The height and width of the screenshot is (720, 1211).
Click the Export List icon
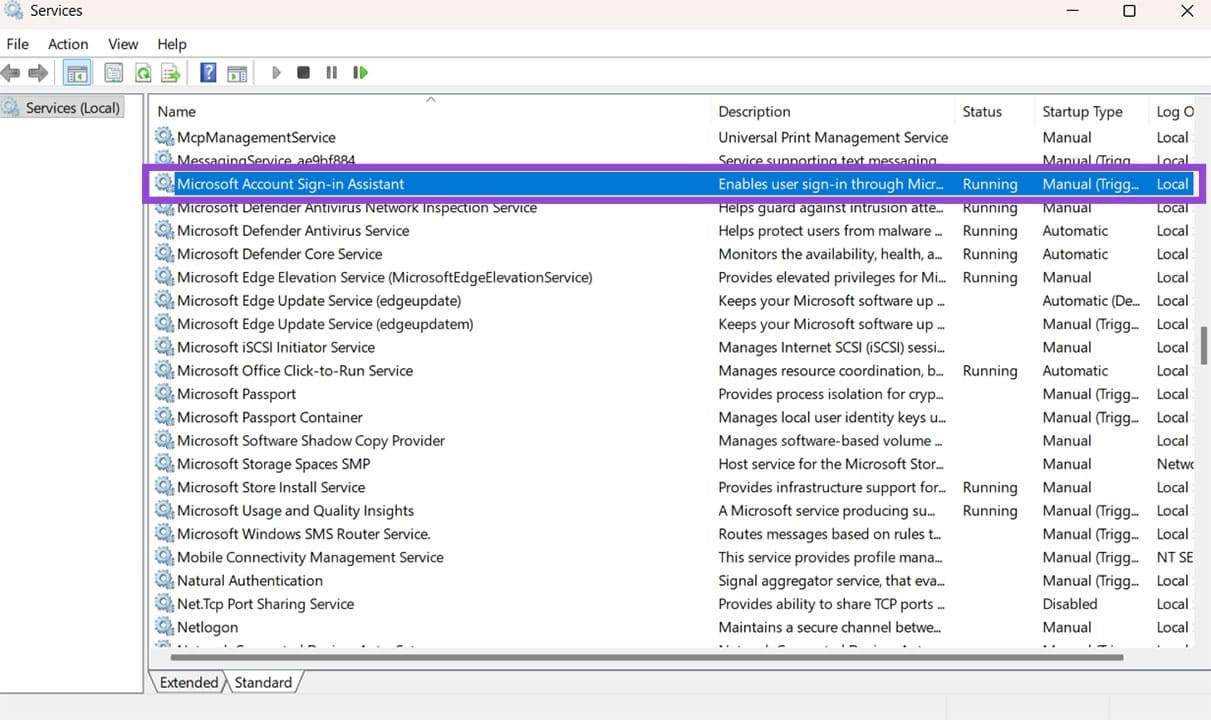(x=170, y=72)
